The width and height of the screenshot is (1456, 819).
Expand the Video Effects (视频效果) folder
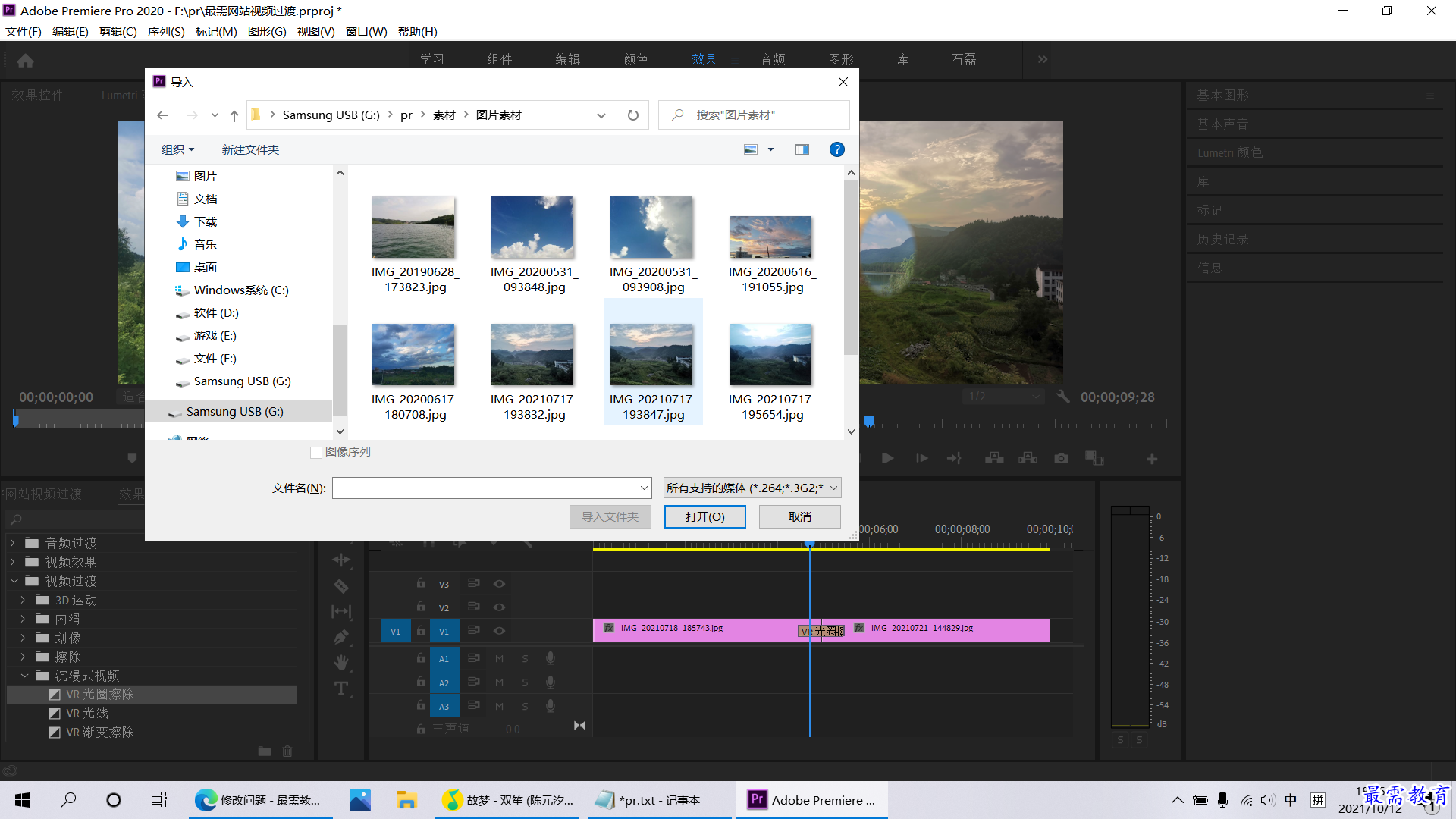click(12, 562)
